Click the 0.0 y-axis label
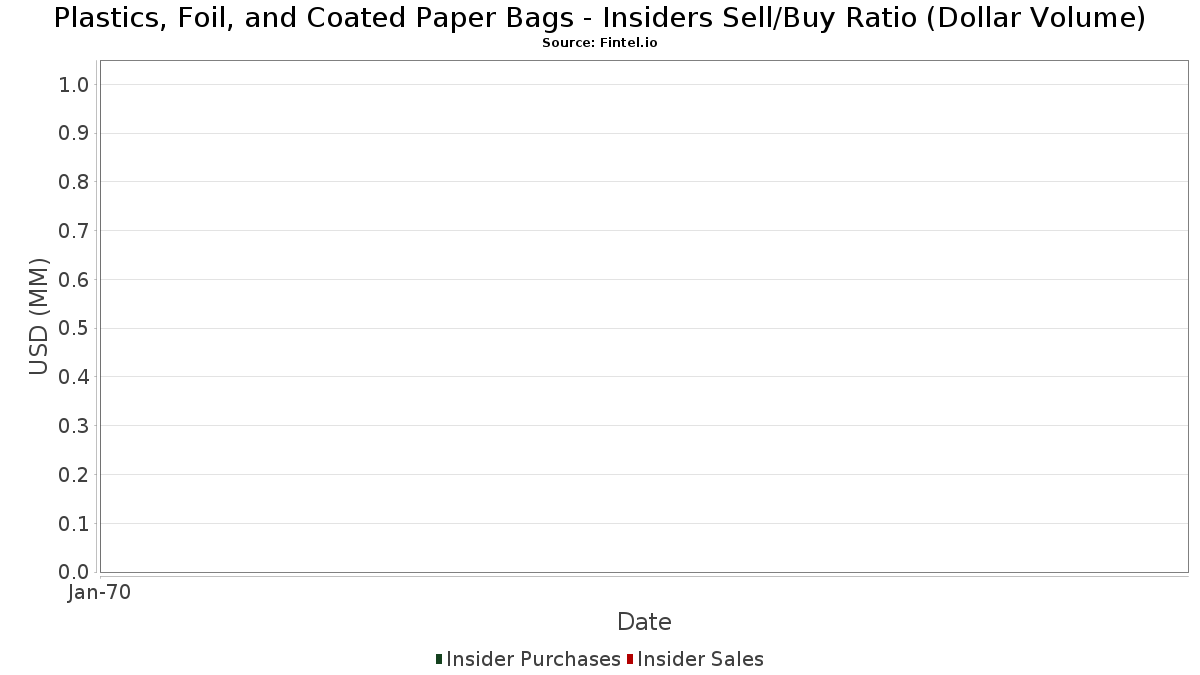 [x=75, y=572]
